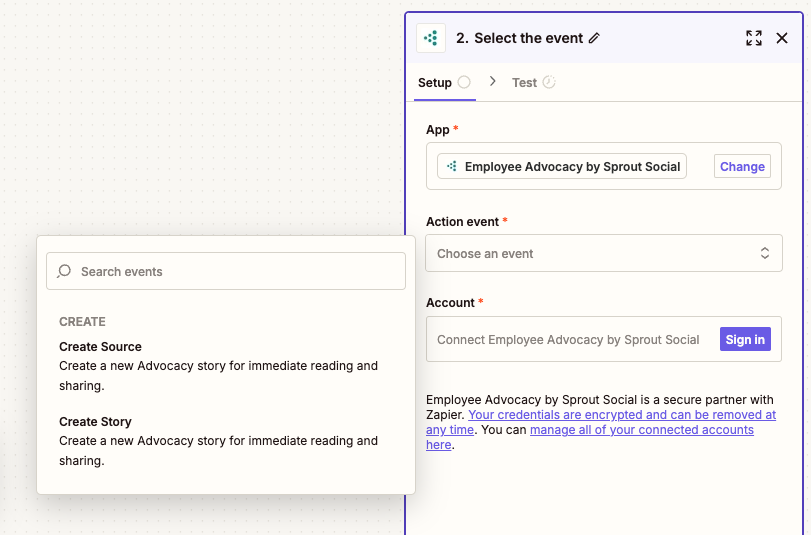The width and height of the screenshot is (811, 535).
Task: Open the Setup tab
Action: (x=444, y=83)
